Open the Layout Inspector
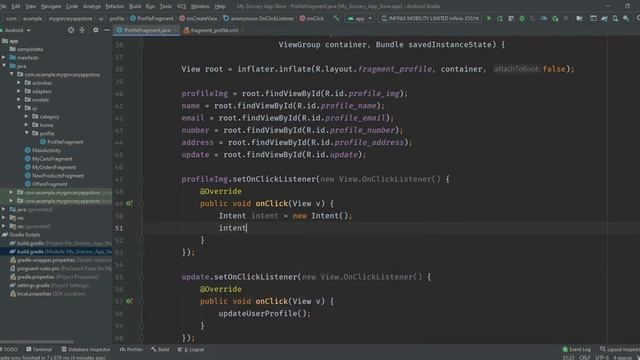 620,349
